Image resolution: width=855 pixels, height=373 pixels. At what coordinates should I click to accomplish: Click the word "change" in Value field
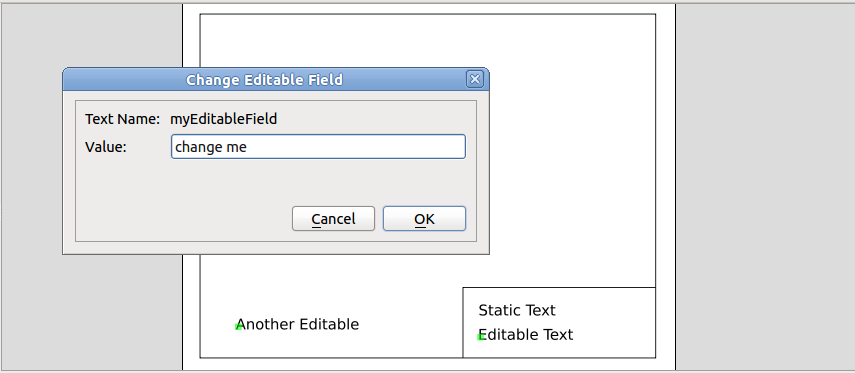point(191,147)
